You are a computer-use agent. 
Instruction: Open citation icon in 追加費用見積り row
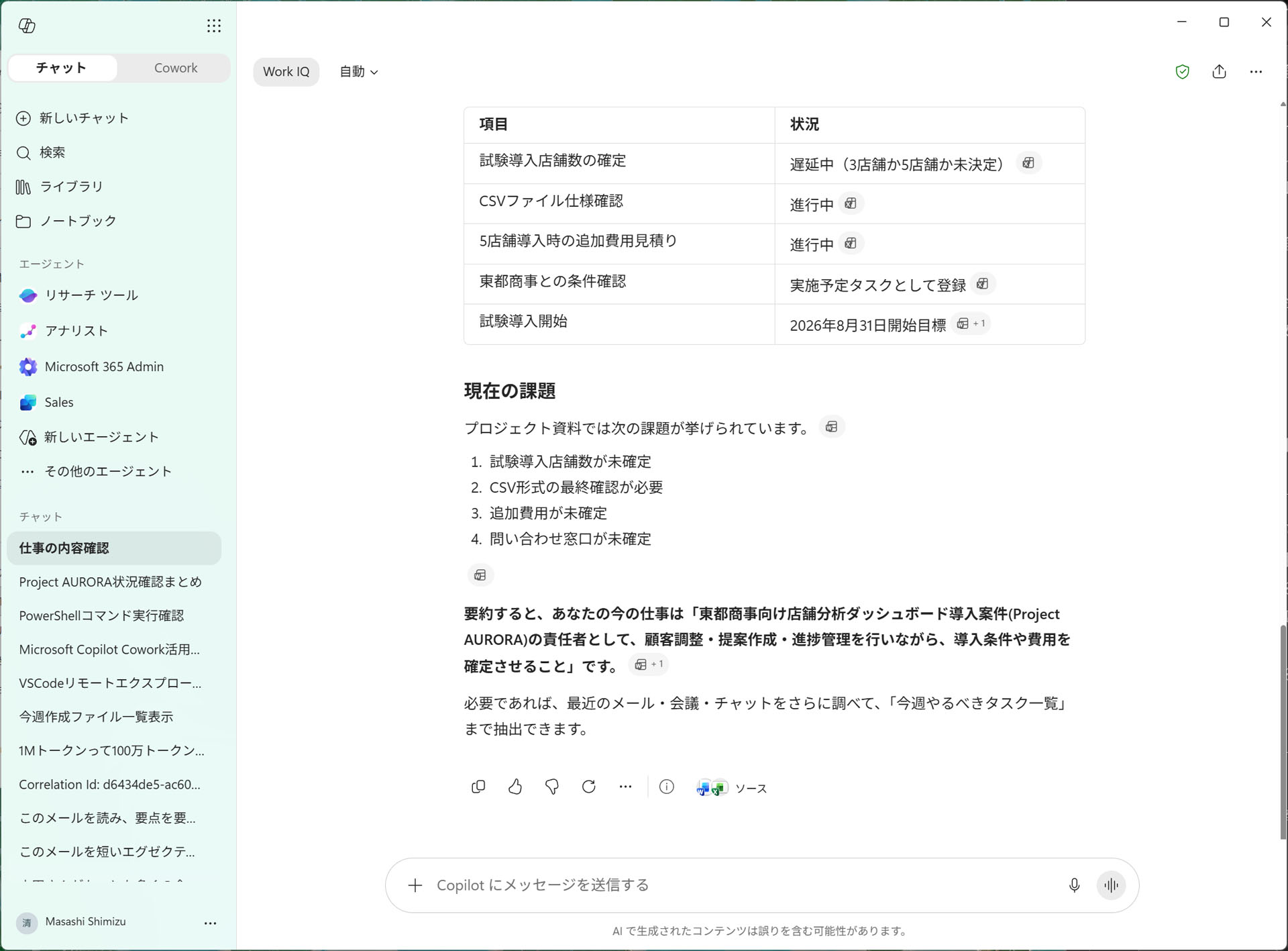(x=851, y=244)
